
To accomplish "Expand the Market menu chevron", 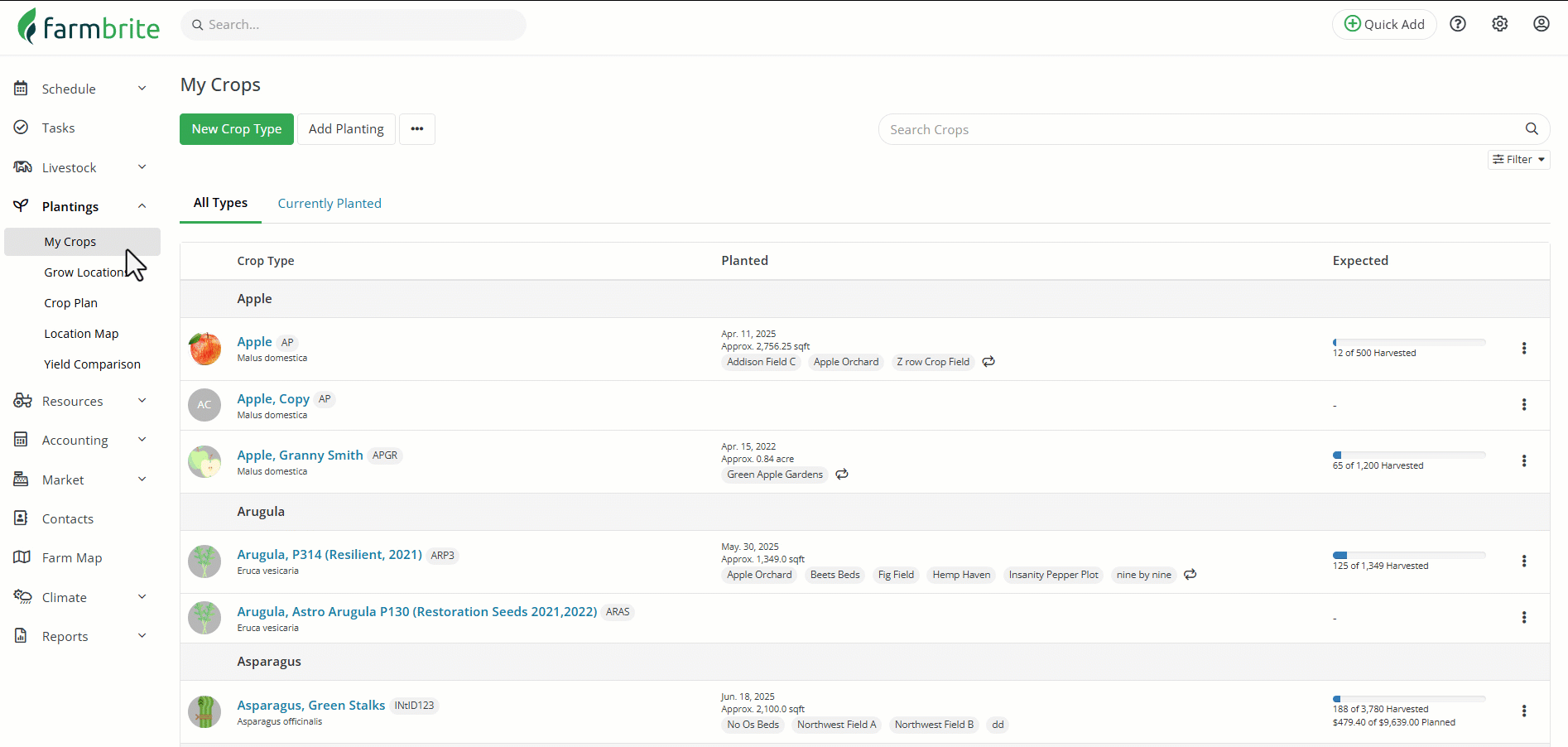I will point(142,480).
